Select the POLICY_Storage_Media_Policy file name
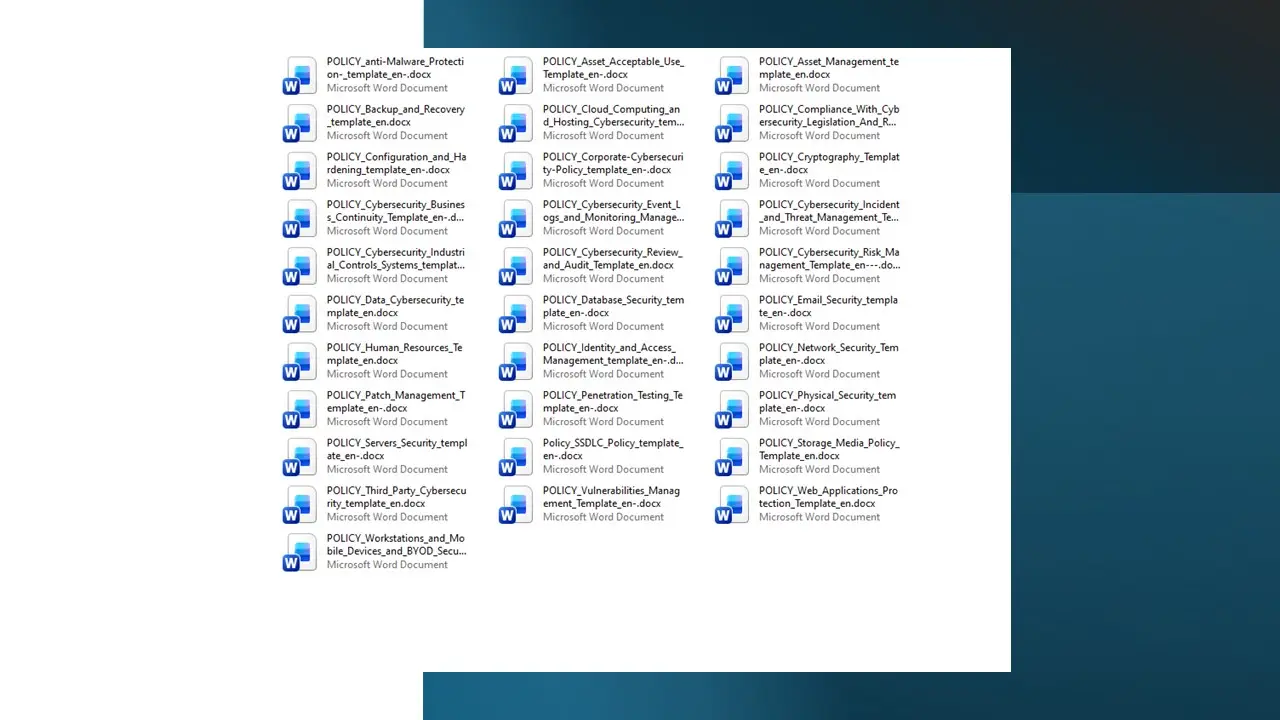The image size is (1280, 720). pyautogui.click(x=828, y=449)
